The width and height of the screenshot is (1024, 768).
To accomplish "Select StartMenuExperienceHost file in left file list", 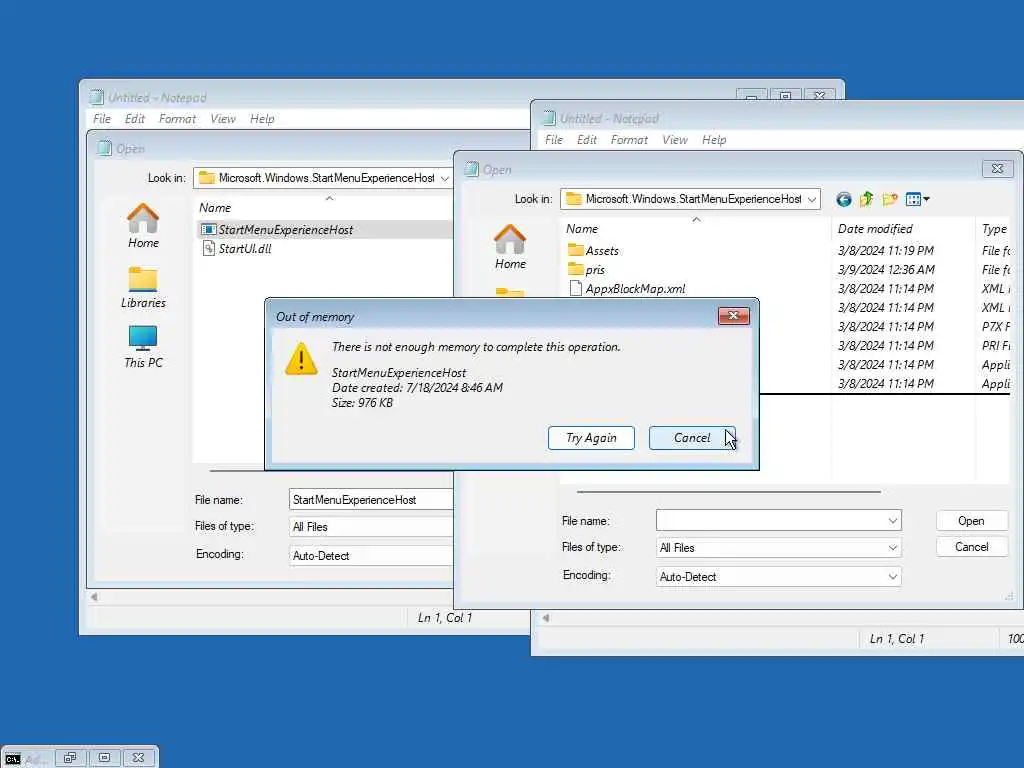I will (325, 229).
